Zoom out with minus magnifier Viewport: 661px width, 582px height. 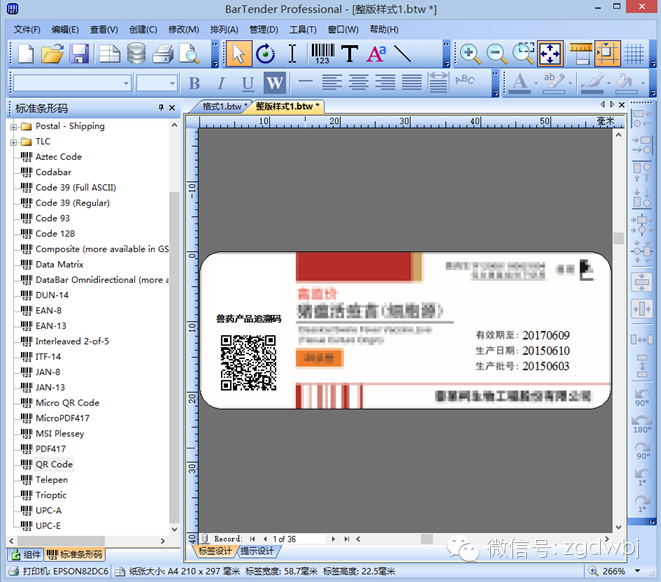click(x=496, y=54)
